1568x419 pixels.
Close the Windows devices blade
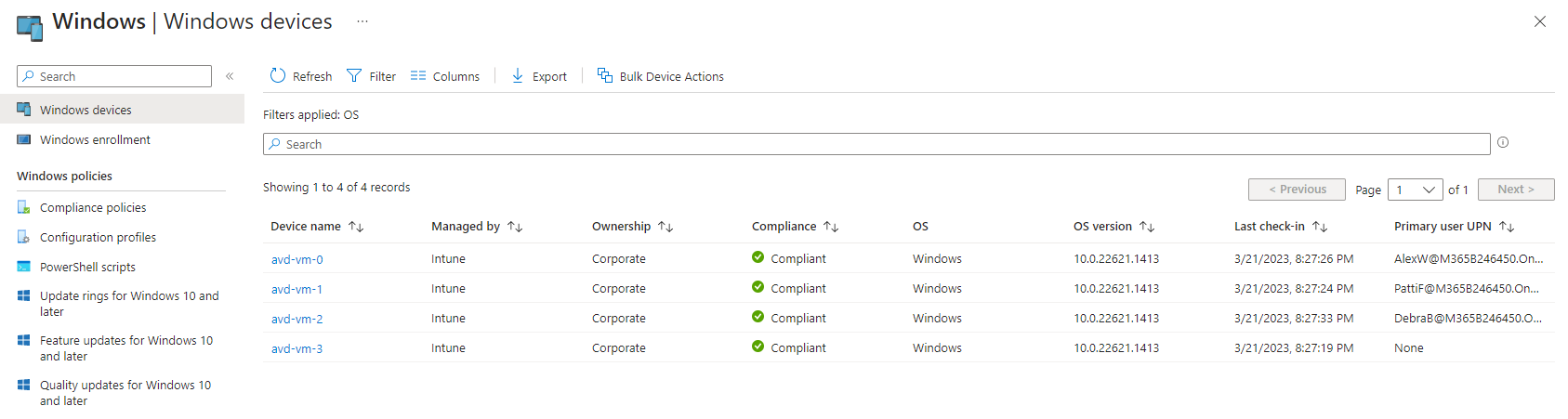tap(1540, 21)
